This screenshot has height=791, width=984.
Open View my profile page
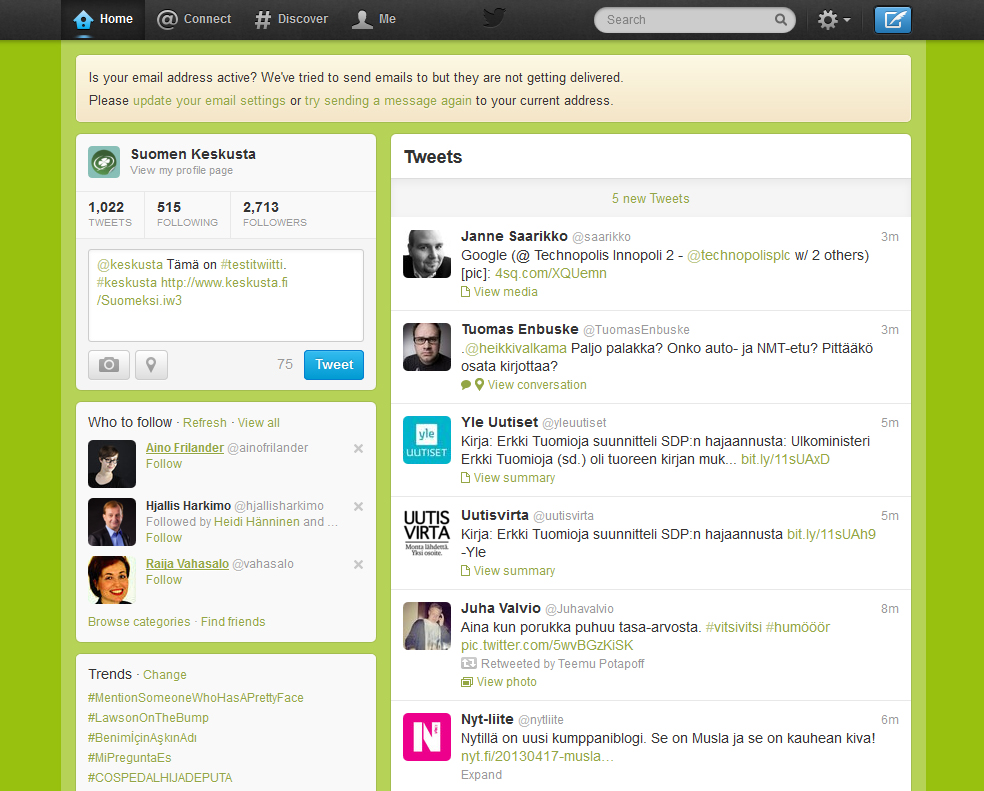[x=181, y=170]
